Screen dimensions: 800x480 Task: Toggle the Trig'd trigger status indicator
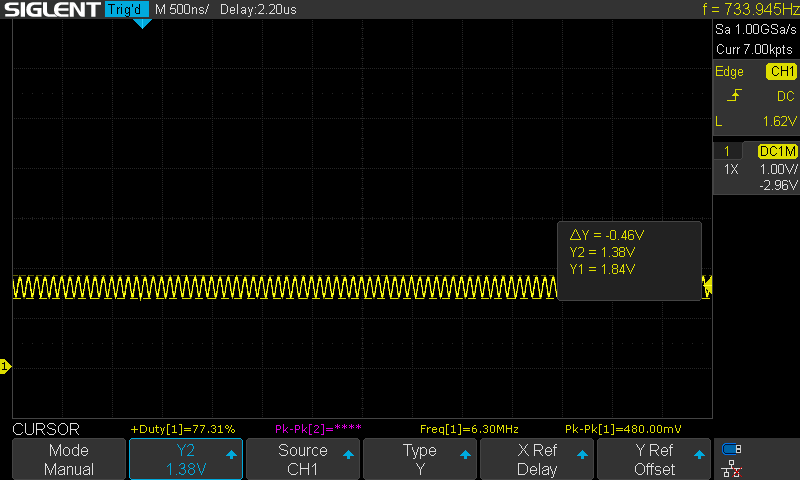(x=126, y=10)
